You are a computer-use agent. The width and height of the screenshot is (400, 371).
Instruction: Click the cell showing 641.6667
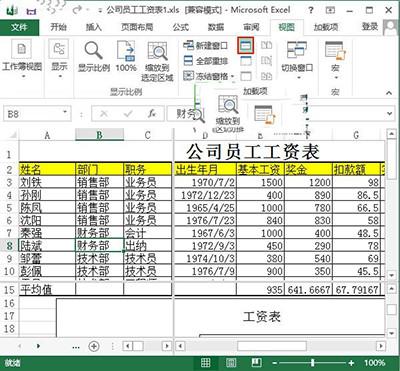click(x=309, y=290)
